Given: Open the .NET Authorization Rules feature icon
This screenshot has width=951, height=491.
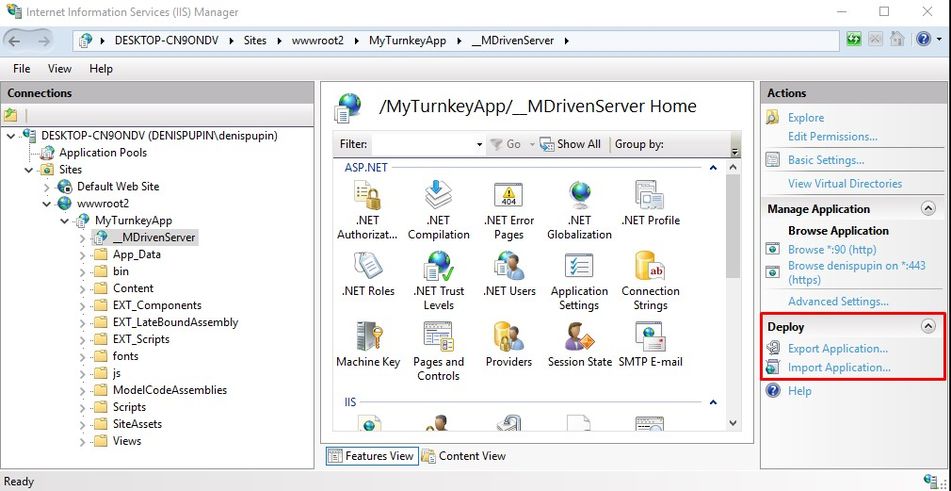Looking at the screenshot, I should [368, 210].
